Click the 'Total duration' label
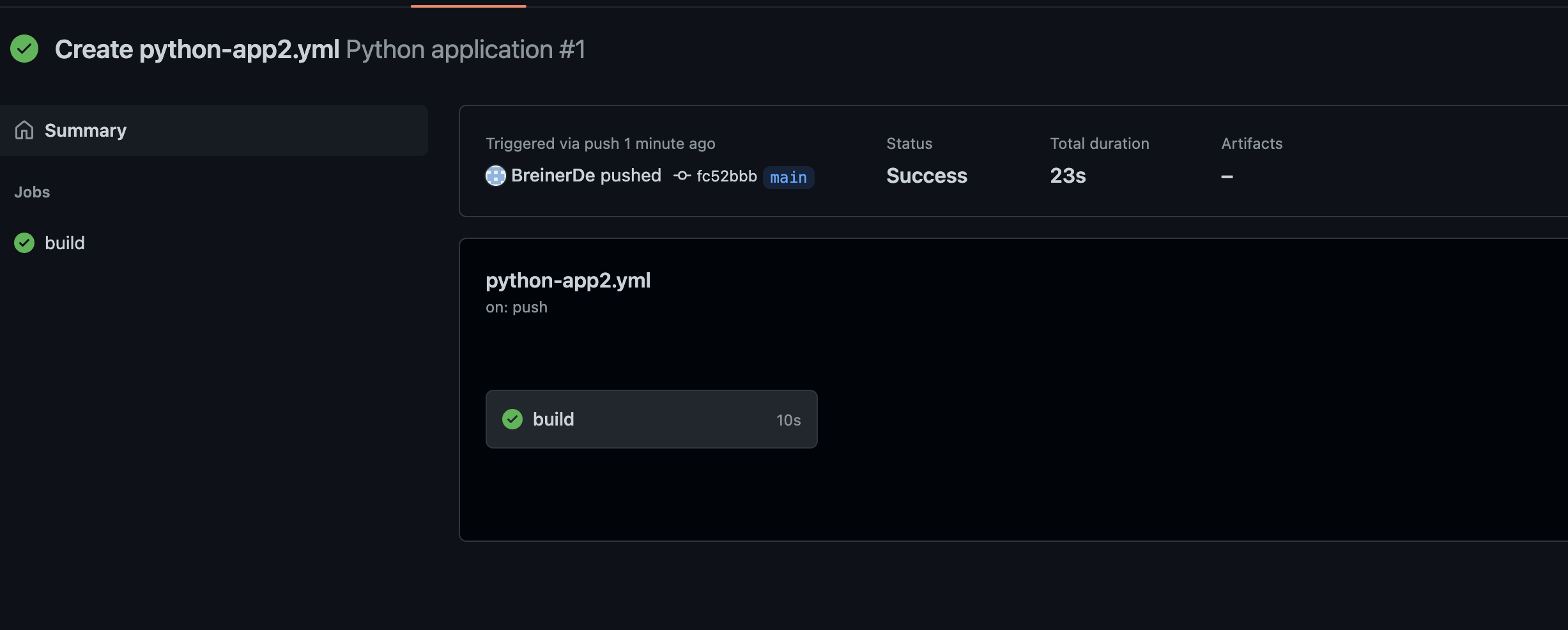Image resolution: width=1568 pixels, height=630 pixels. click(x=1100, y=144)
